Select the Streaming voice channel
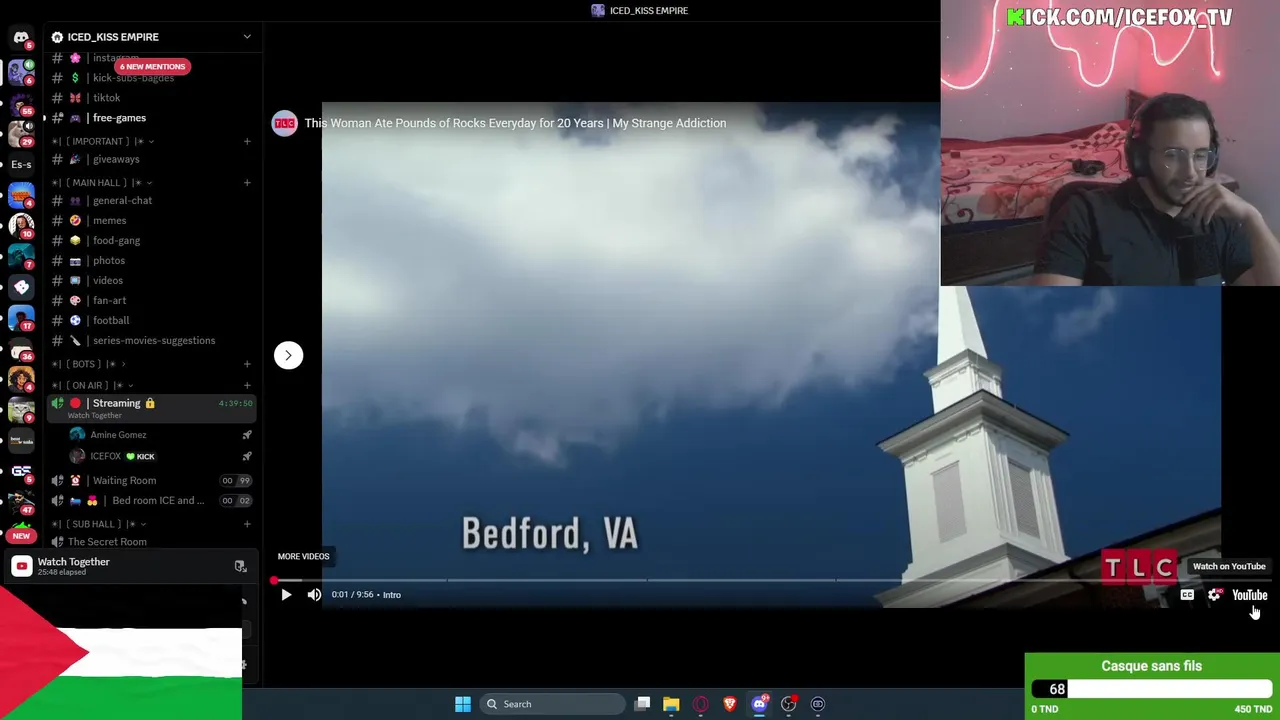1280x720 pixels. [150, 408]
